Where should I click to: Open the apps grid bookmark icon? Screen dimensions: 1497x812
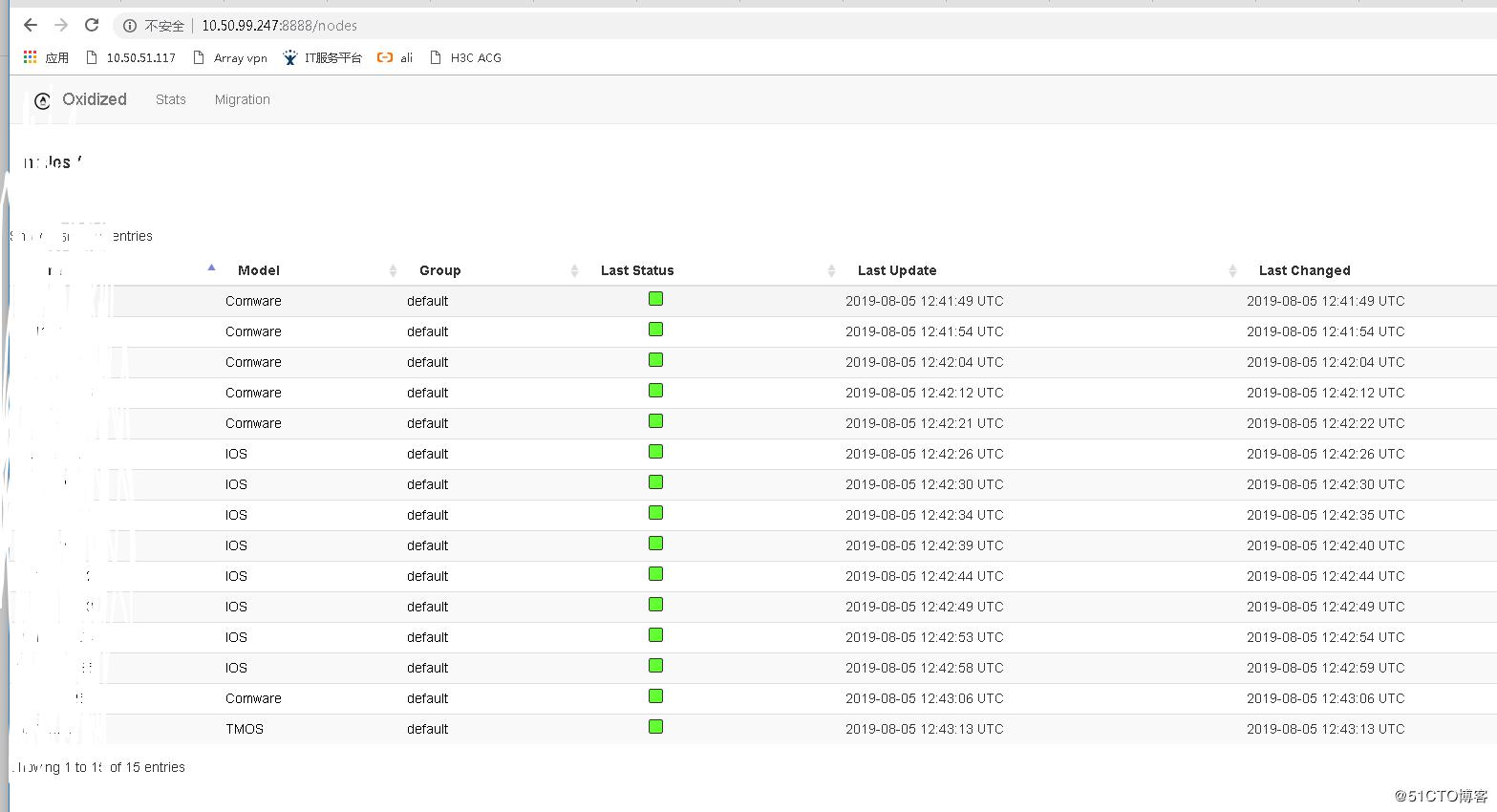click(30, 57)
